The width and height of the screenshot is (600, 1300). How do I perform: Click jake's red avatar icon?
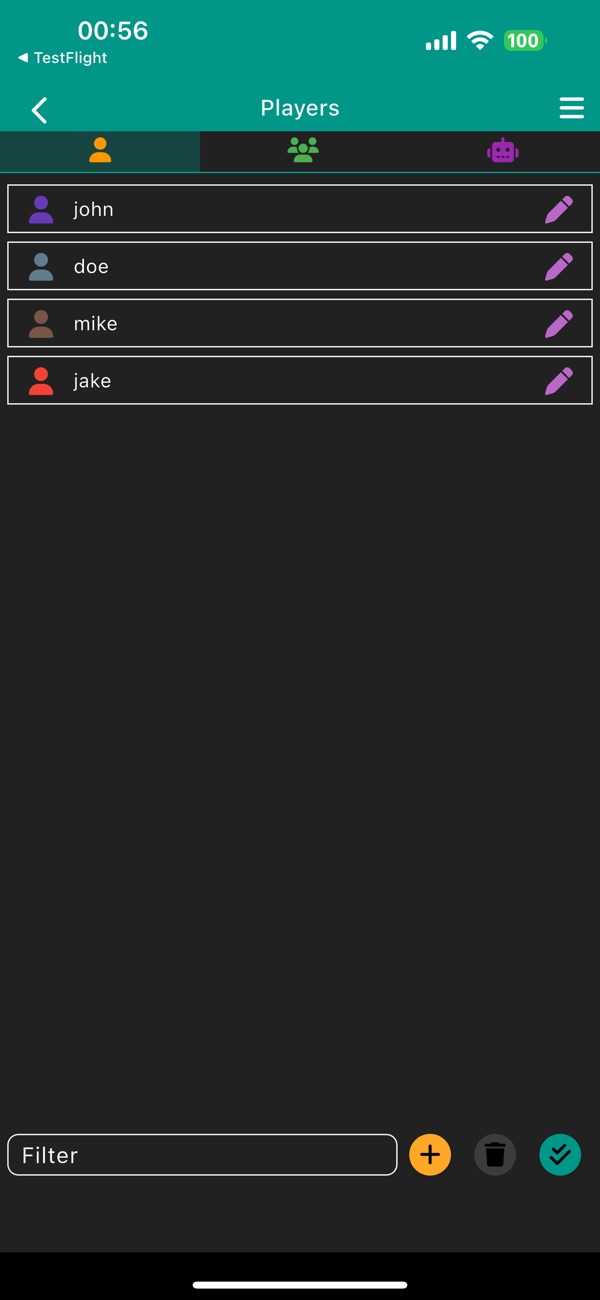41,380
